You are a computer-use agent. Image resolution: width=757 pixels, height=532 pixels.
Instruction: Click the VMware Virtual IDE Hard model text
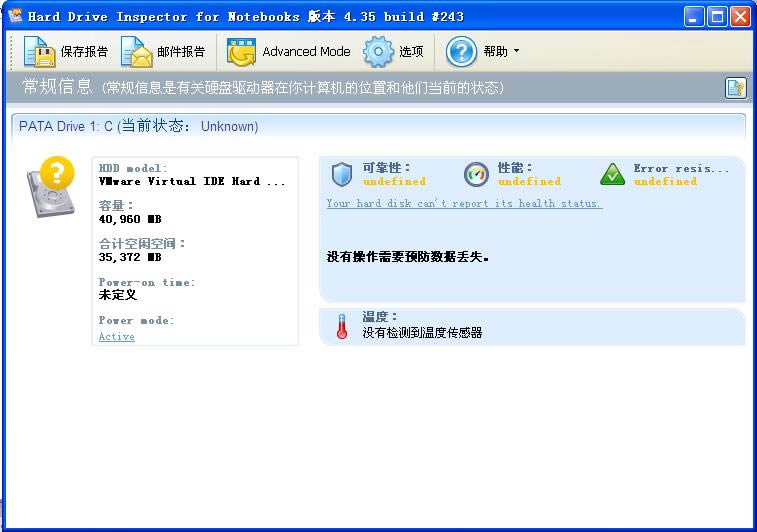click(x=192, y=182)
